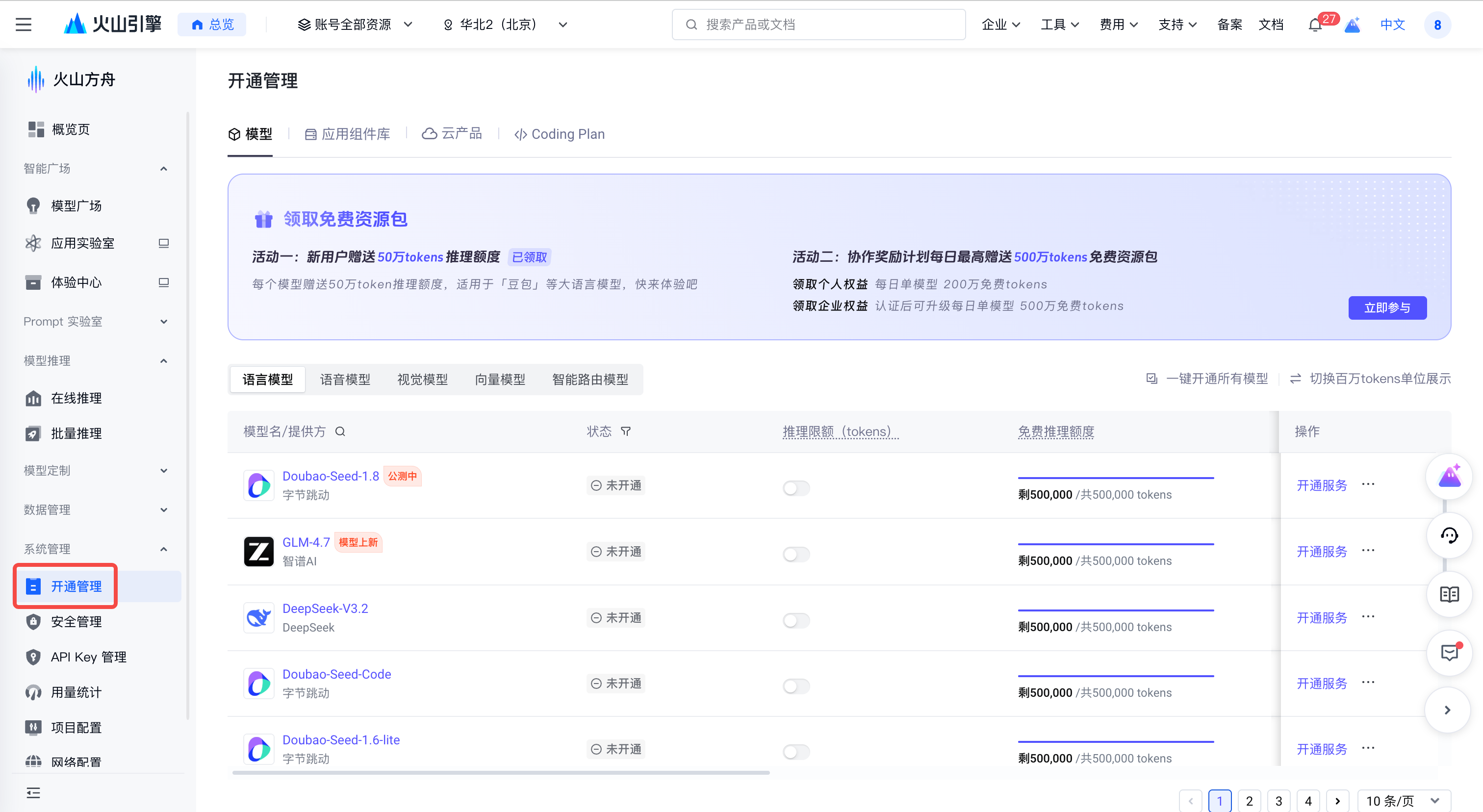
Task: Open the AI assistant icon in header
Action: pos(1353,25)
